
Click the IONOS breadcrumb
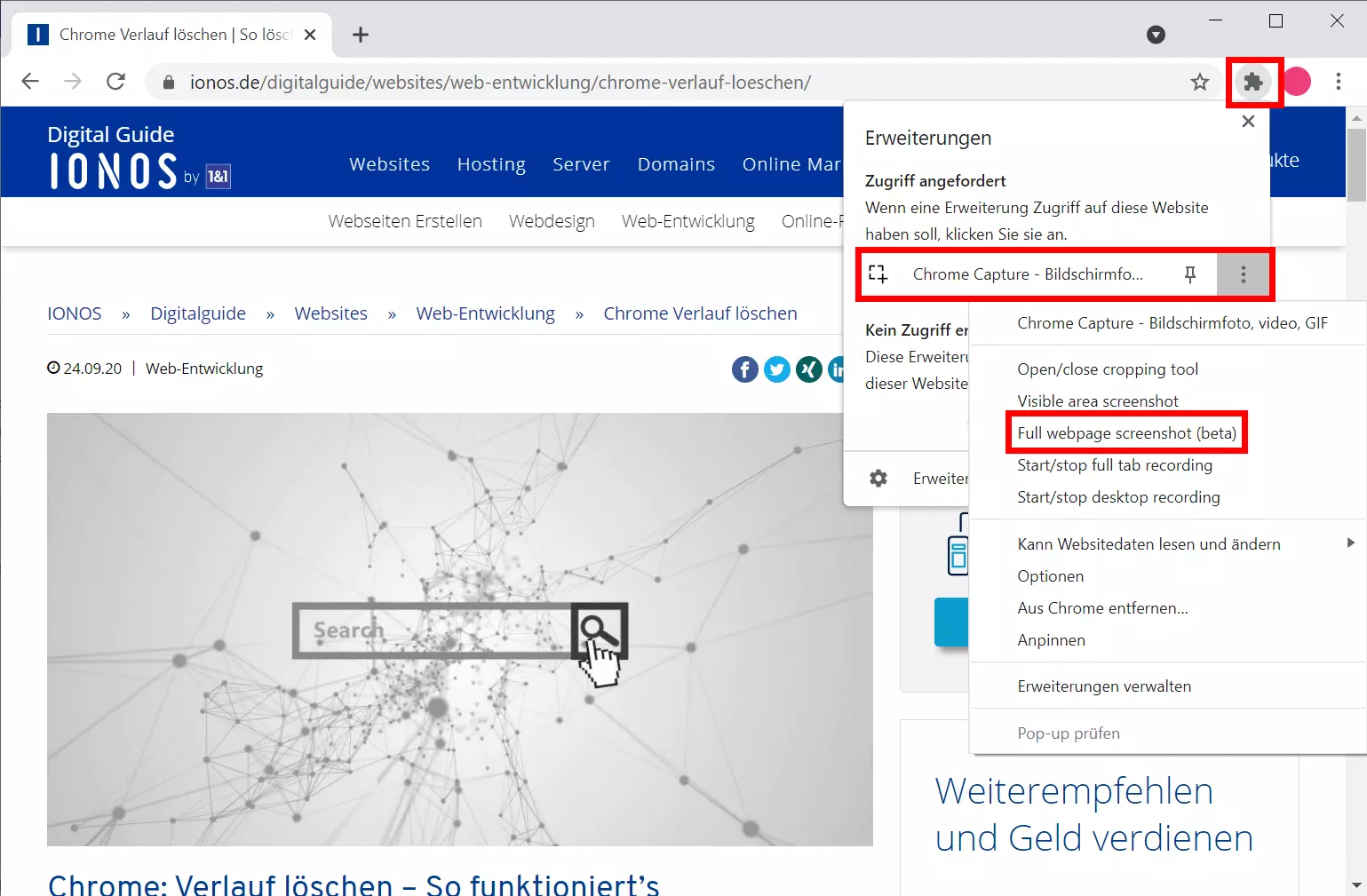click(75, 313)
